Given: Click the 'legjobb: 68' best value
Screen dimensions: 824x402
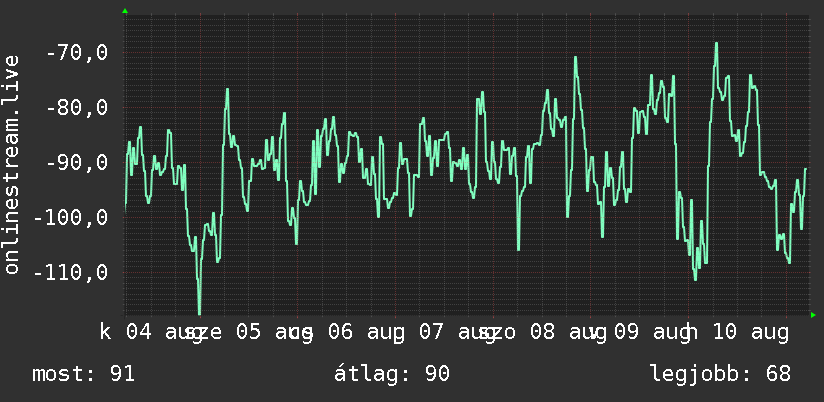Looking at the screenshot, I should 720,374.
